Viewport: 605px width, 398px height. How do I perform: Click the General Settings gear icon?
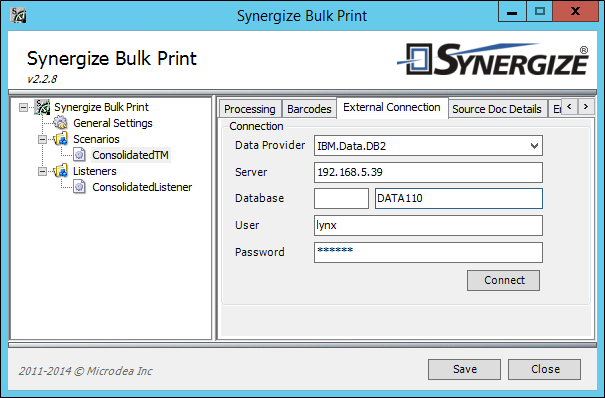click(x=60, y=123)
